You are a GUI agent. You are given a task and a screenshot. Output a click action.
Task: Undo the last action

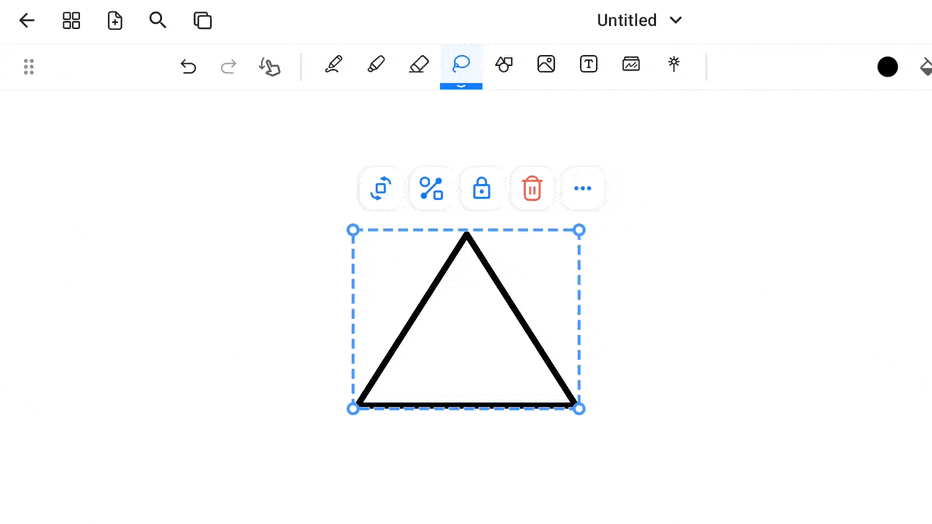coord(188,66)
